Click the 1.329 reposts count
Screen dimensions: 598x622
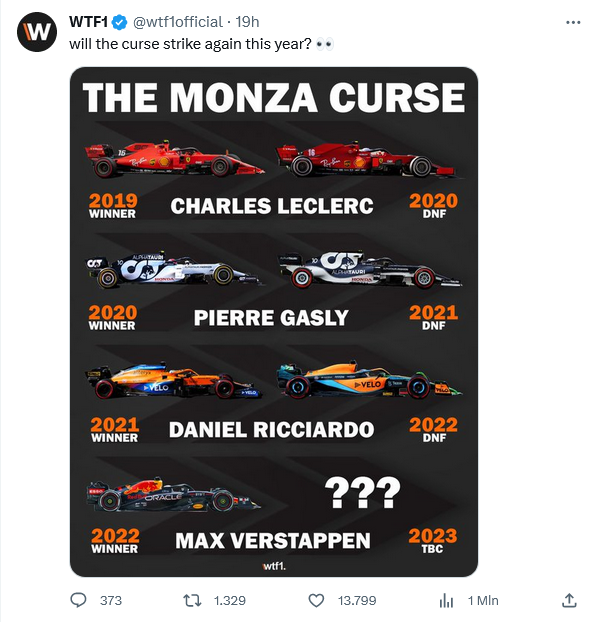(x=230, y=601)
